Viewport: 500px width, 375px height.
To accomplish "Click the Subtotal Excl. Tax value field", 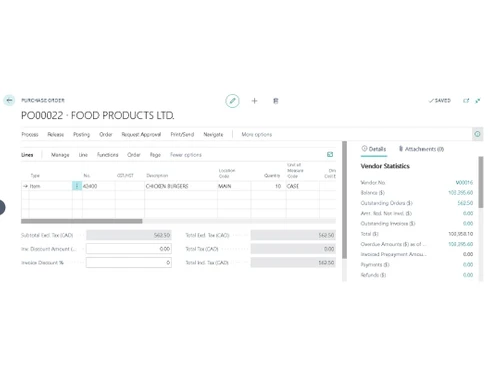I will pyautogui.click(x=129, y=235).
